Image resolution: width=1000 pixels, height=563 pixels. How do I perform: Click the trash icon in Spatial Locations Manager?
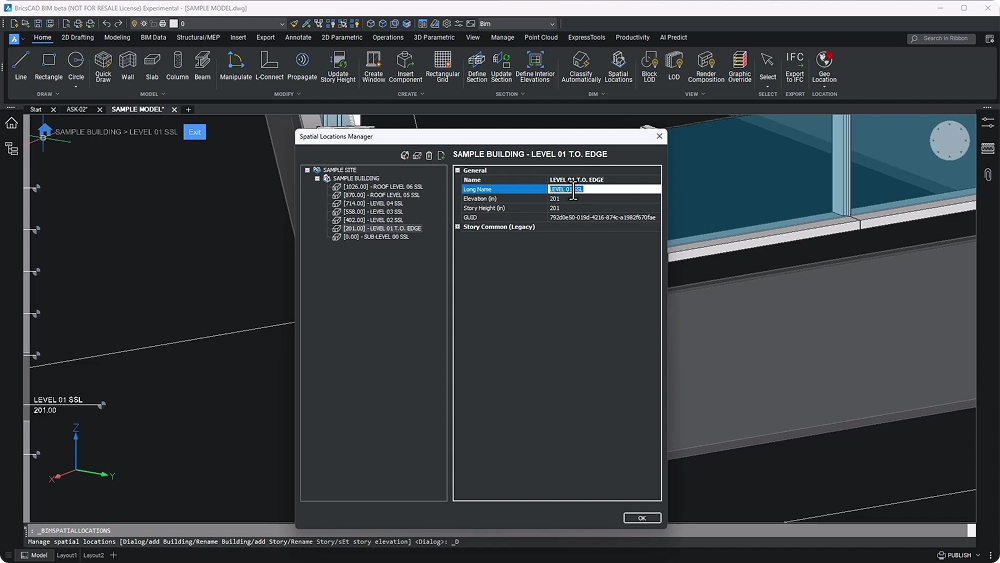pyautogui.click(x=429, y=155)
